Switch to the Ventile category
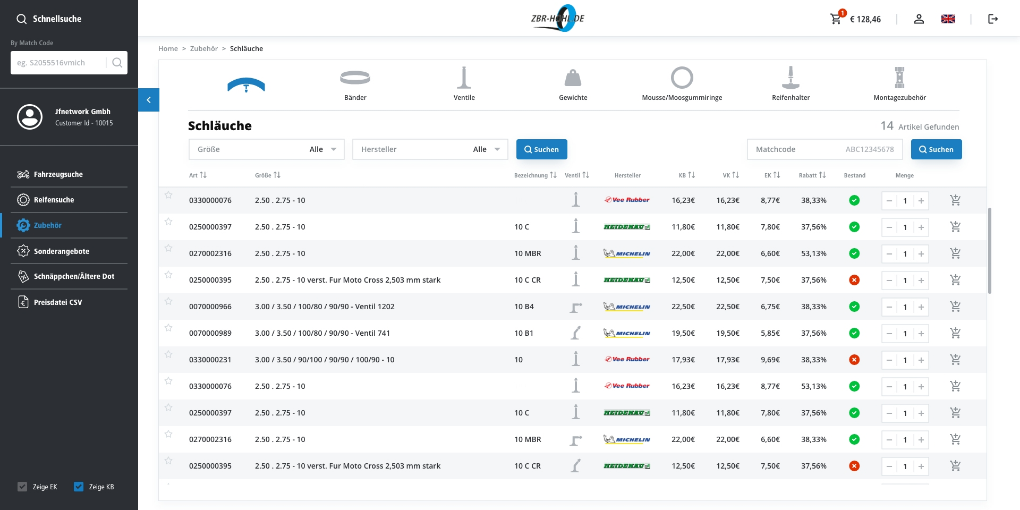The height and width of the screenshot is (510, 1020). 464,85
